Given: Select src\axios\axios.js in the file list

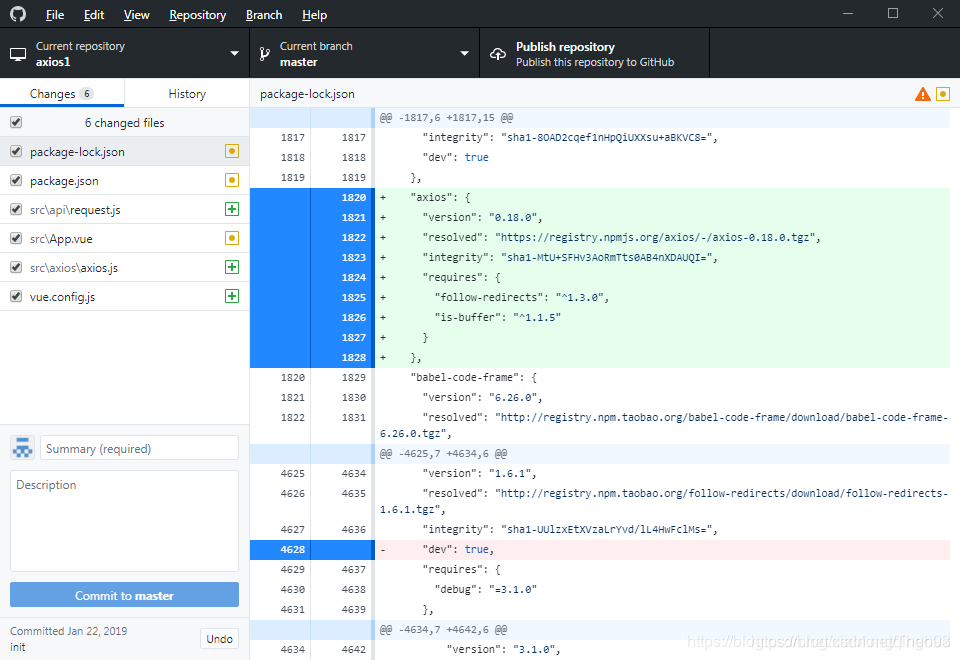Looking at the screenshot, I should click(124, 267).
